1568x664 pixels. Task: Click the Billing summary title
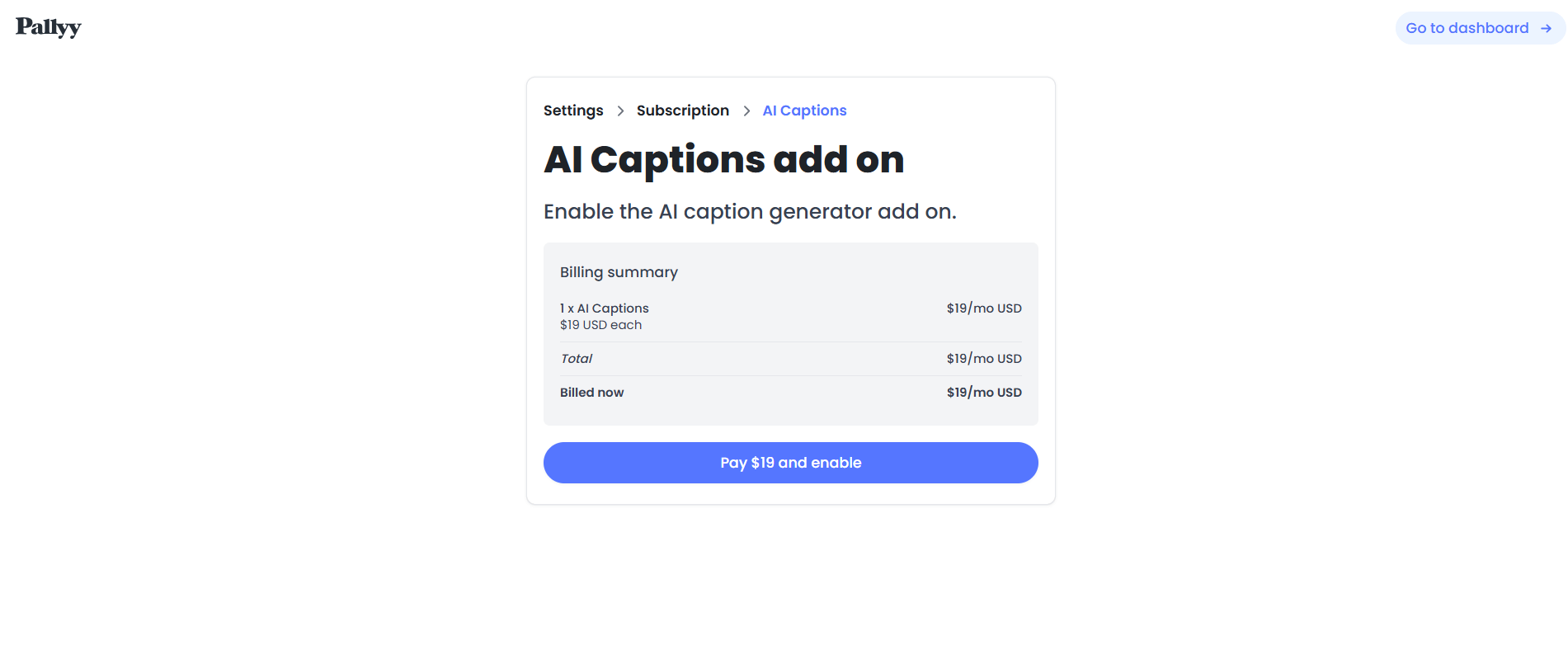tap(619, 272)
